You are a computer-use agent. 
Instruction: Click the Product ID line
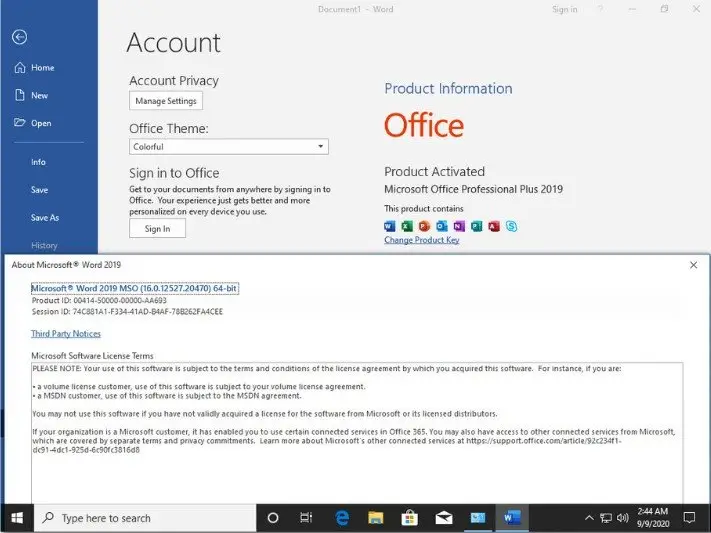click(x=99, y=300)
